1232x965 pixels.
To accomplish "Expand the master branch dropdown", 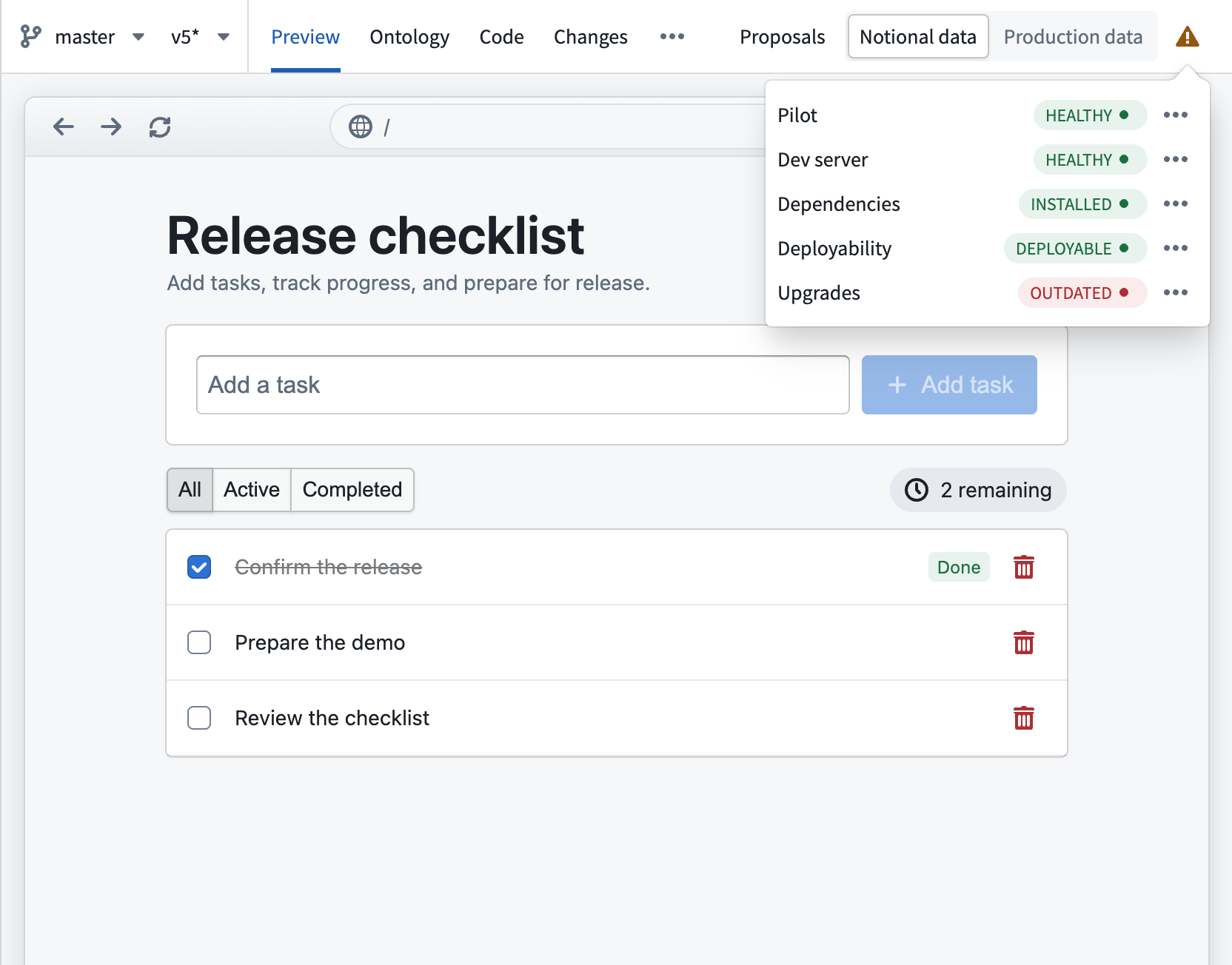I will 138,37.
